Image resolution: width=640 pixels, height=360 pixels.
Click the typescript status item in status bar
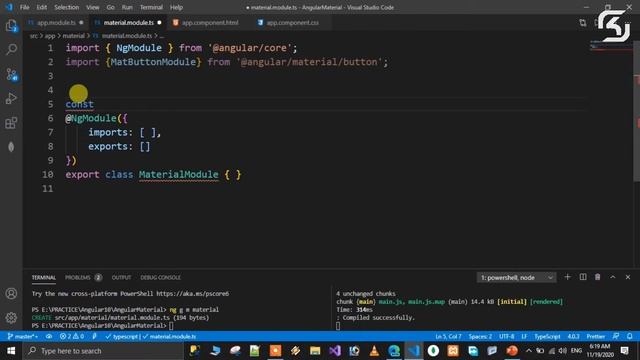click(122, 337)
